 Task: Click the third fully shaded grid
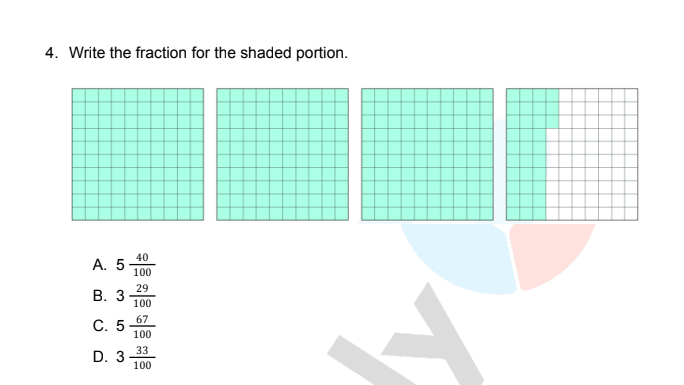428,154
